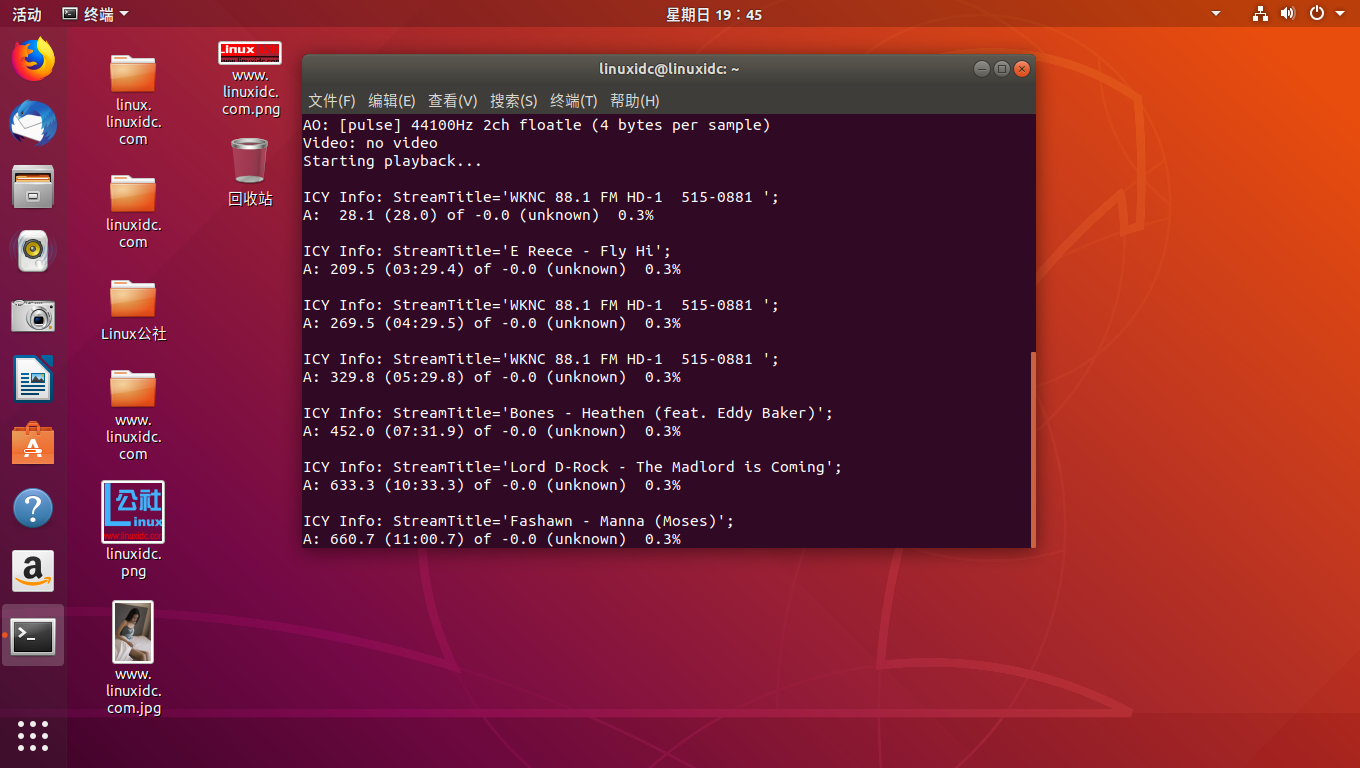Open the Files manager in the dock

pos(33,187)
